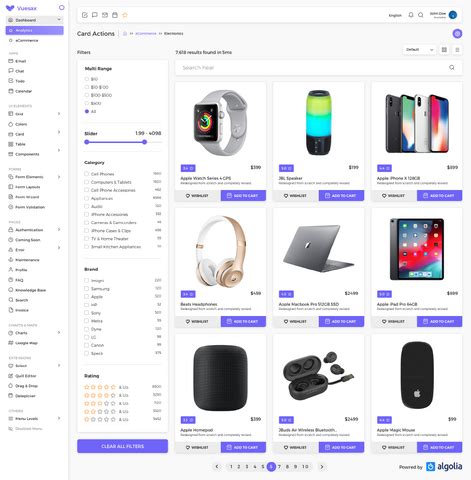The width and height of the screenshot is (471, 480).
Task: Open the Default sort dropdown
Action: click(419, 50)
